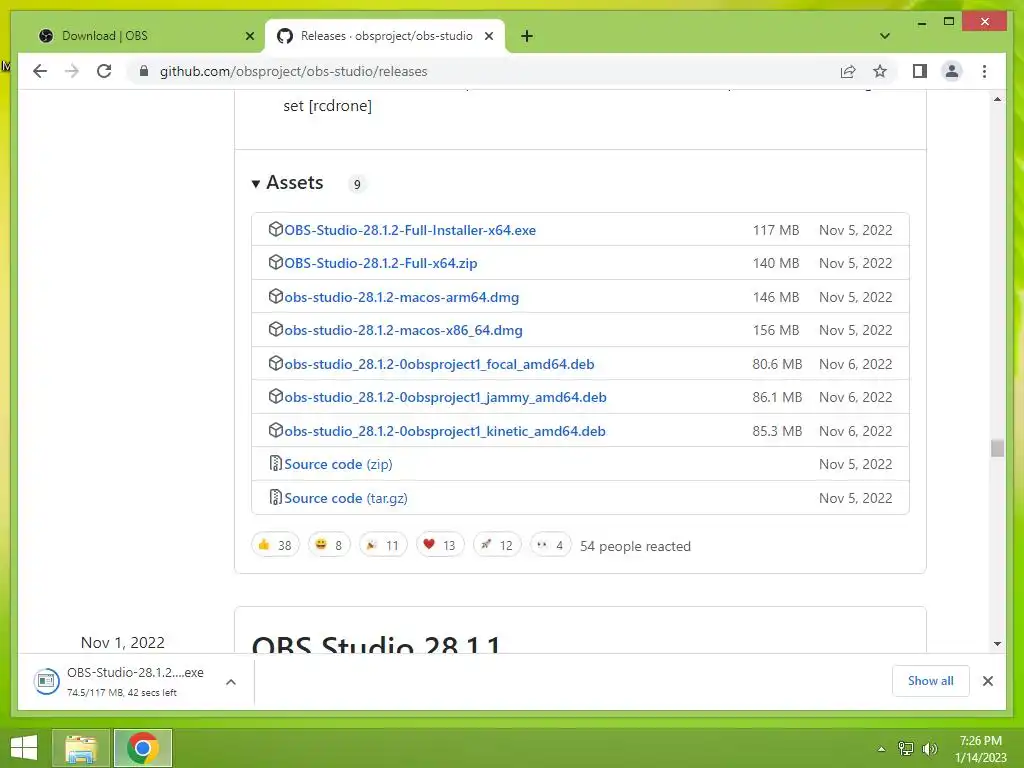The height and width of the screenshot is (768, 1024).
Task: Download obs-studio-28.1.2-macos-x86_64.dmg
Action: tap(403, 330)
